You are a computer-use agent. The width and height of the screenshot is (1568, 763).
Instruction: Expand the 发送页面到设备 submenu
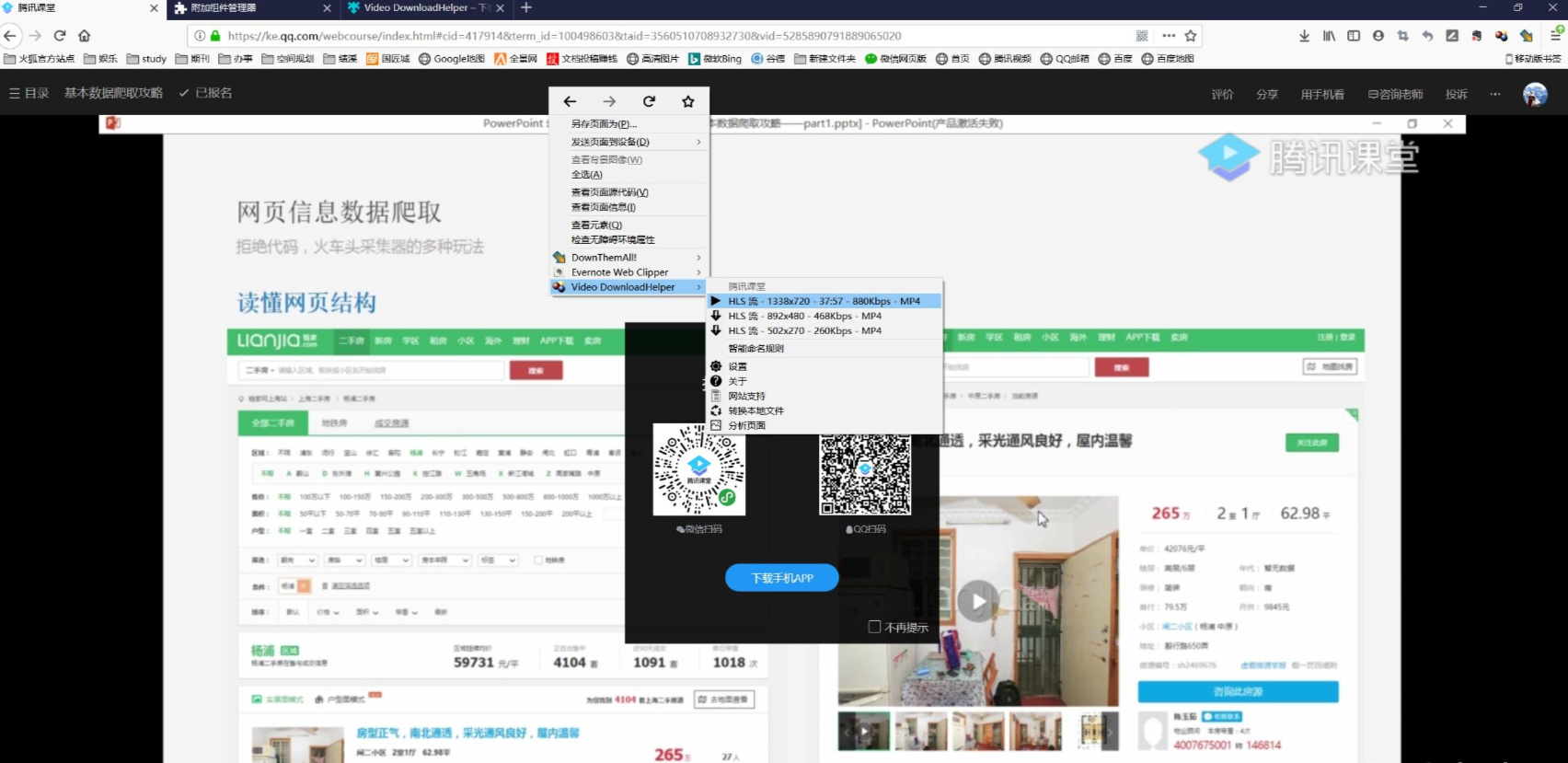click(629, 142)
